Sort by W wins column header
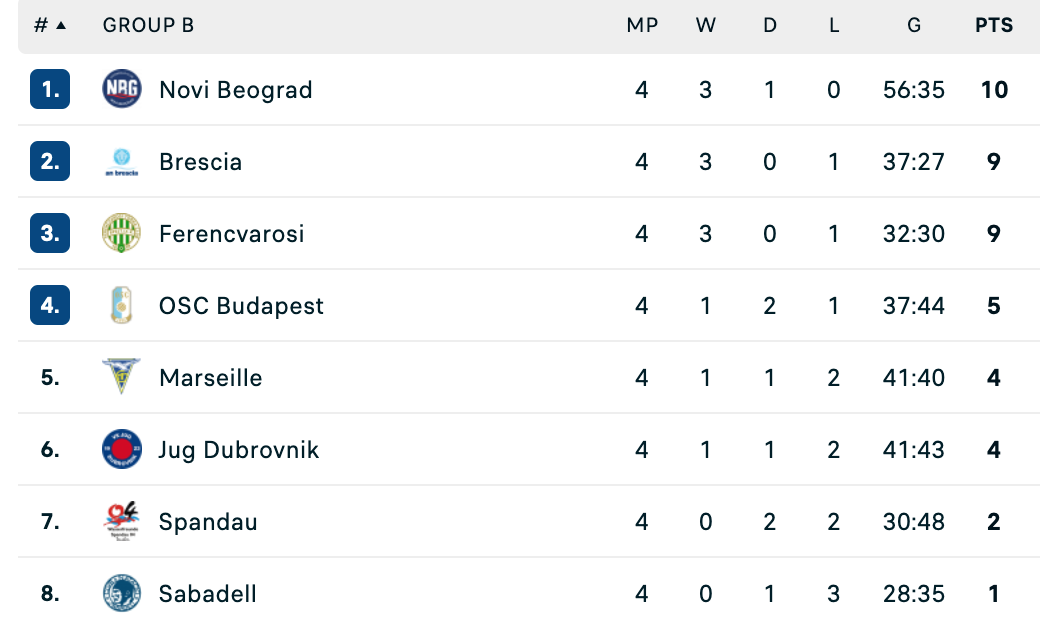The image size is (1040, 628). 706,25
